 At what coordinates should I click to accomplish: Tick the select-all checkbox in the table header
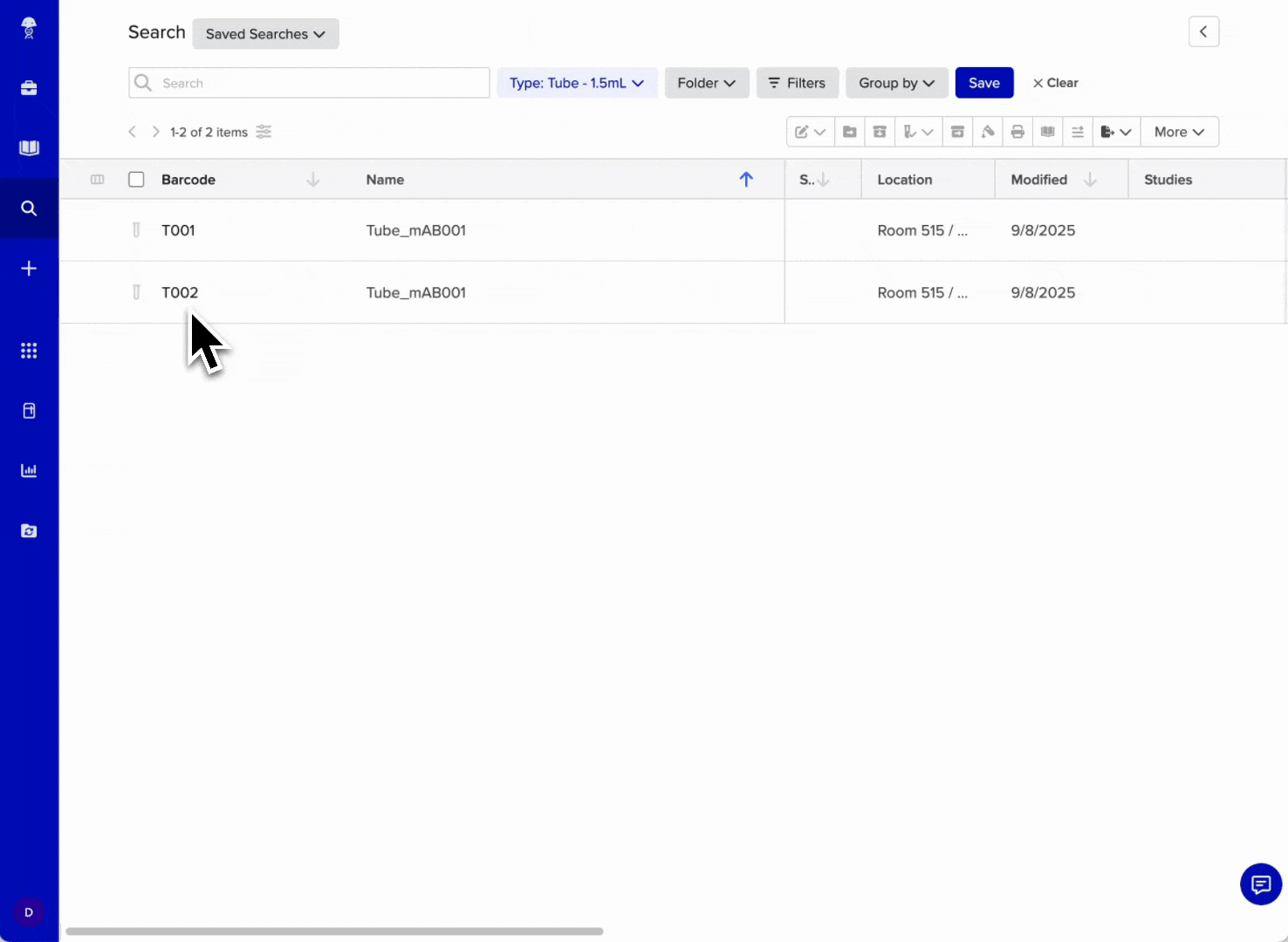136,180
